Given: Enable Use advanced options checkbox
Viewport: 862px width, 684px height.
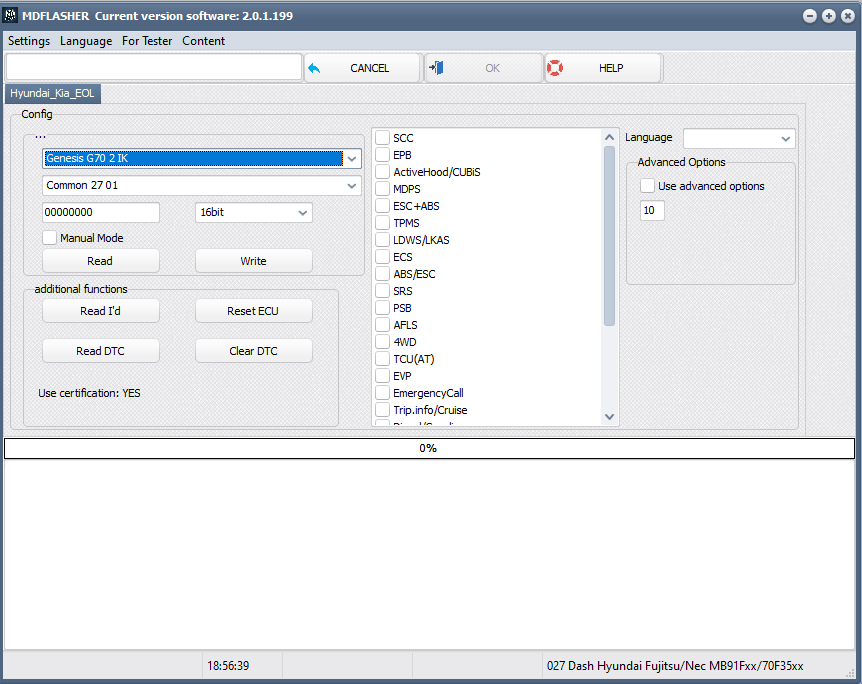Looking at the screenshot, I should pos(648,186).
